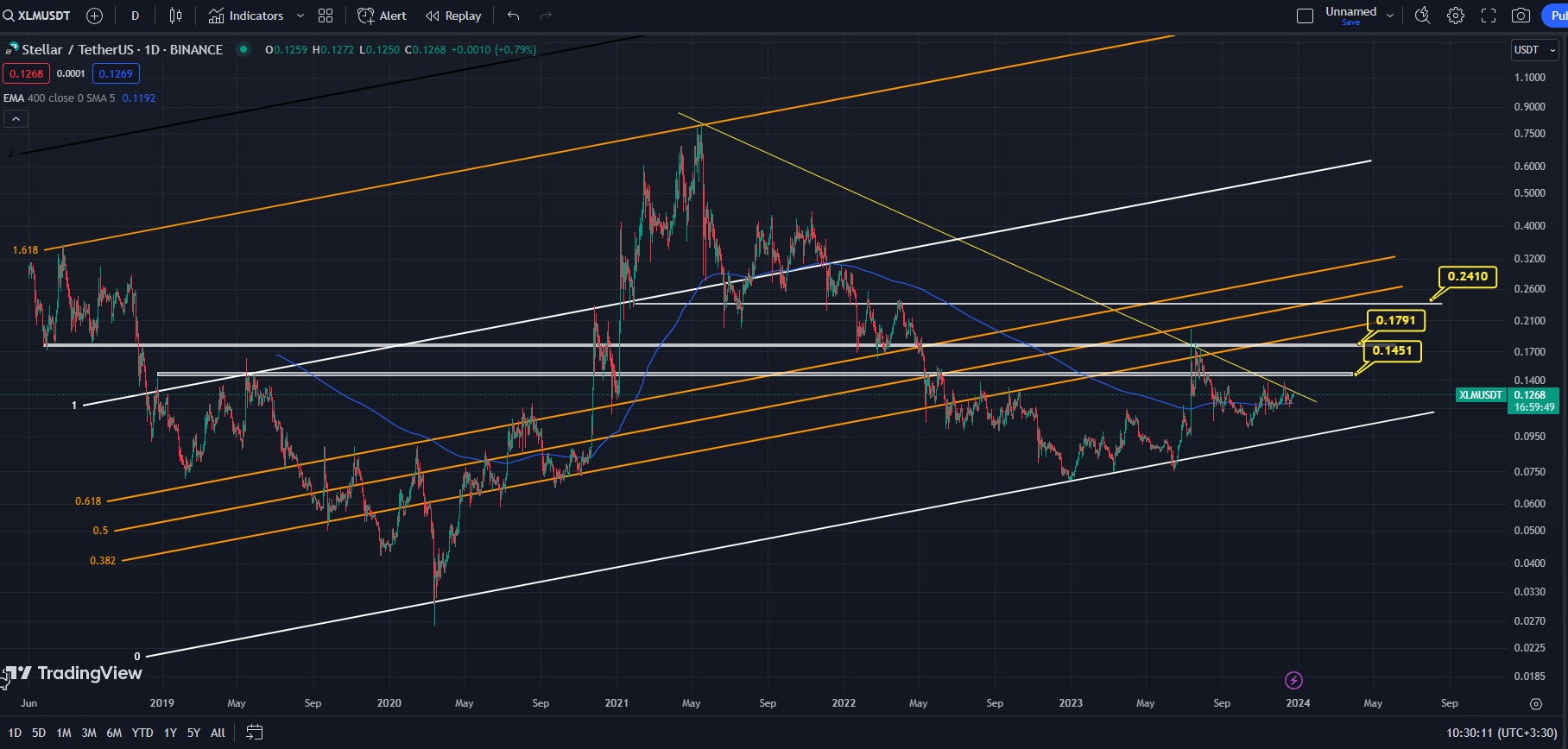The height and width of the screenshot is (749, 1568).
Task: Open the Indicators dialog
Action: point(246,16)
